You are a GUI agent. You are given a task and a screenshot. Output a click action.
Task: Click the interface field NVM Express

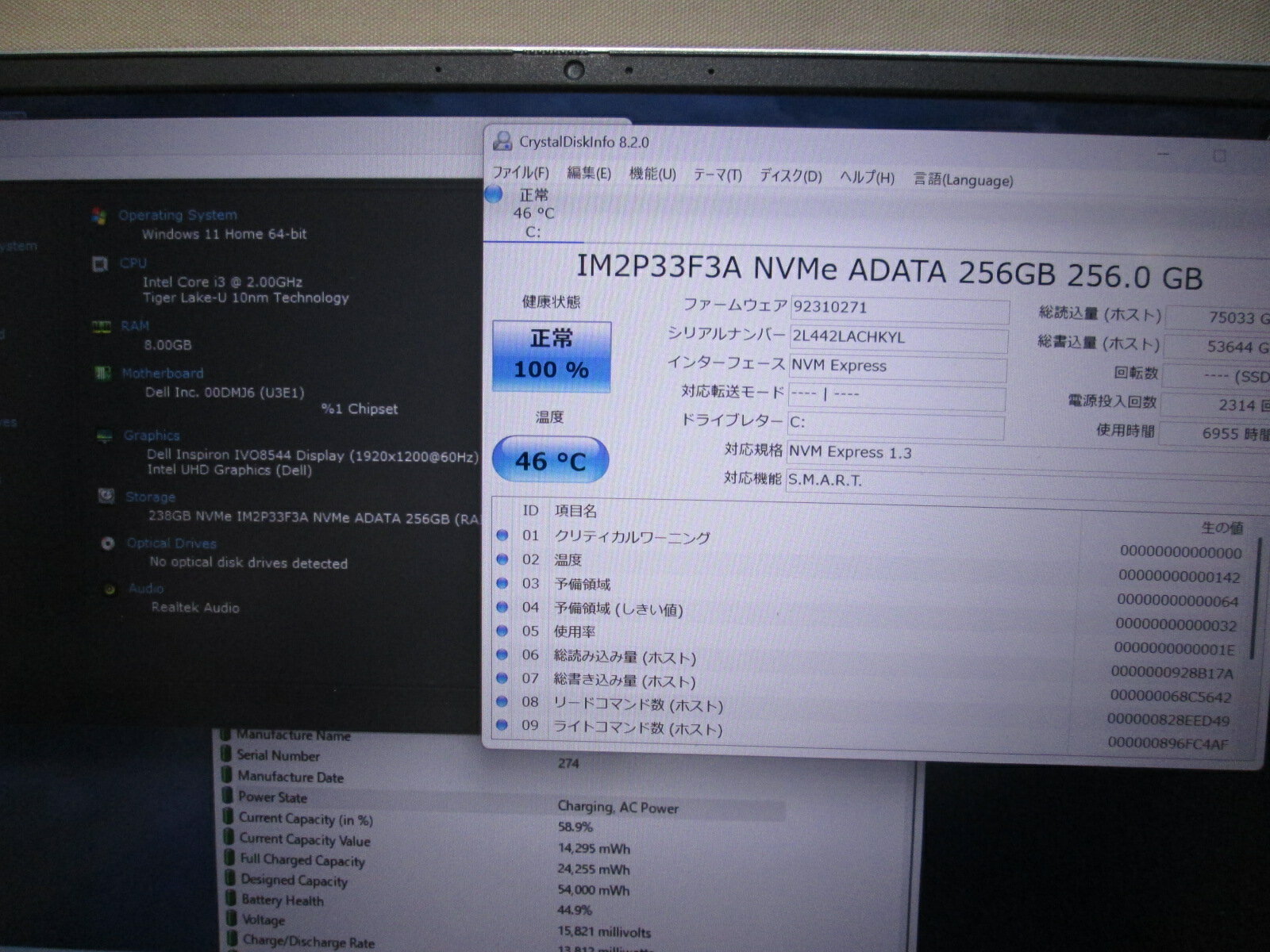[898, 367]
